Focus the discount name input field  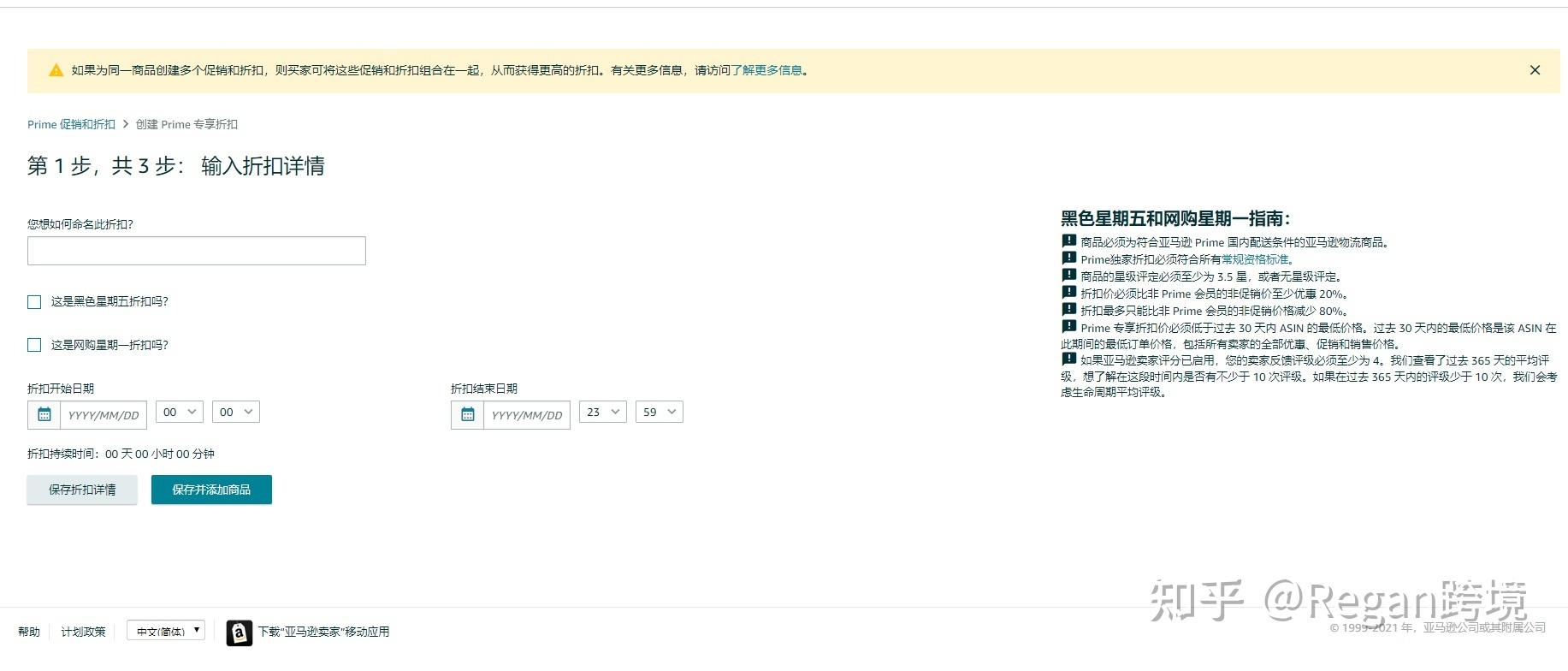[x=197, y=251]
